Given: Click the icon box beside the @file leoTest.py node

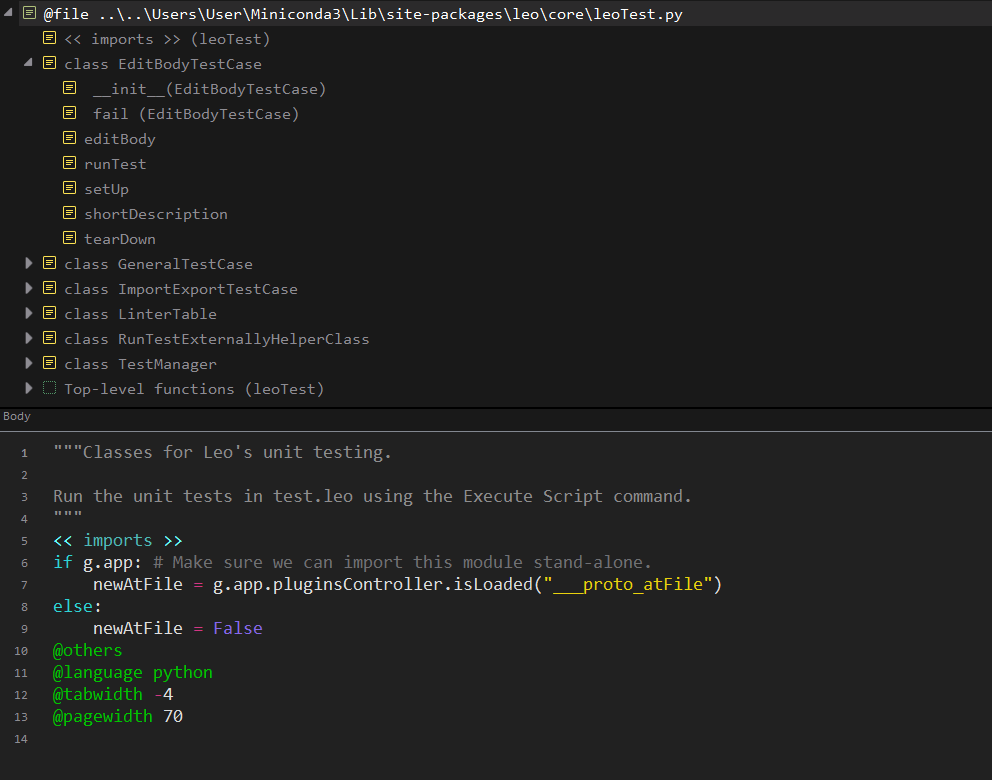Looking at the screenshot, I should (29, 14).
